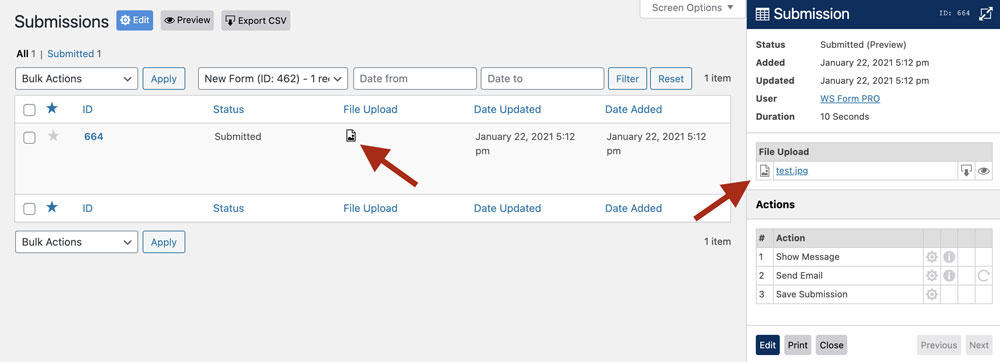Download test.jpg using the download icon

click(967, 171)
